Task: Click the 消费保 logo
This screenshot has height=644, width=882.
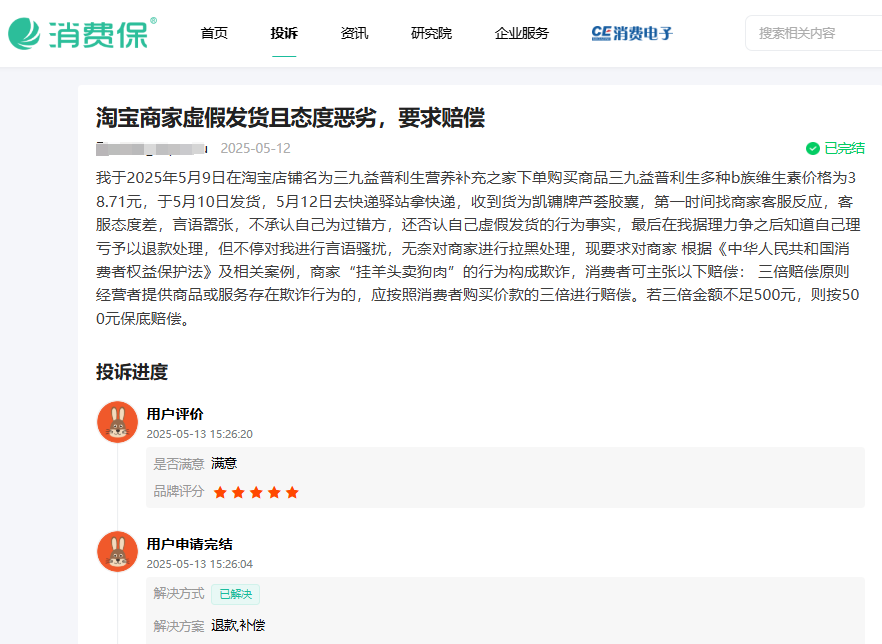Action: (82, 33)
